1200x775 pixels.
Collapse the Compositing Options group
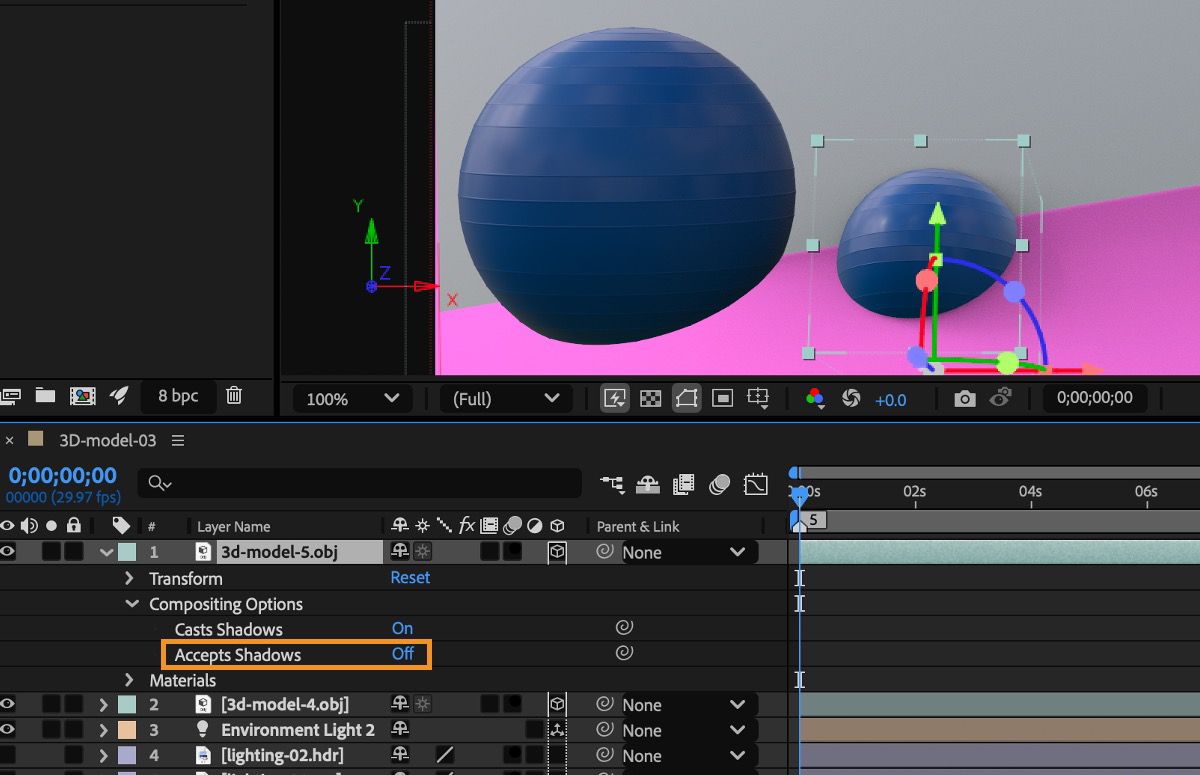[131, 604]
